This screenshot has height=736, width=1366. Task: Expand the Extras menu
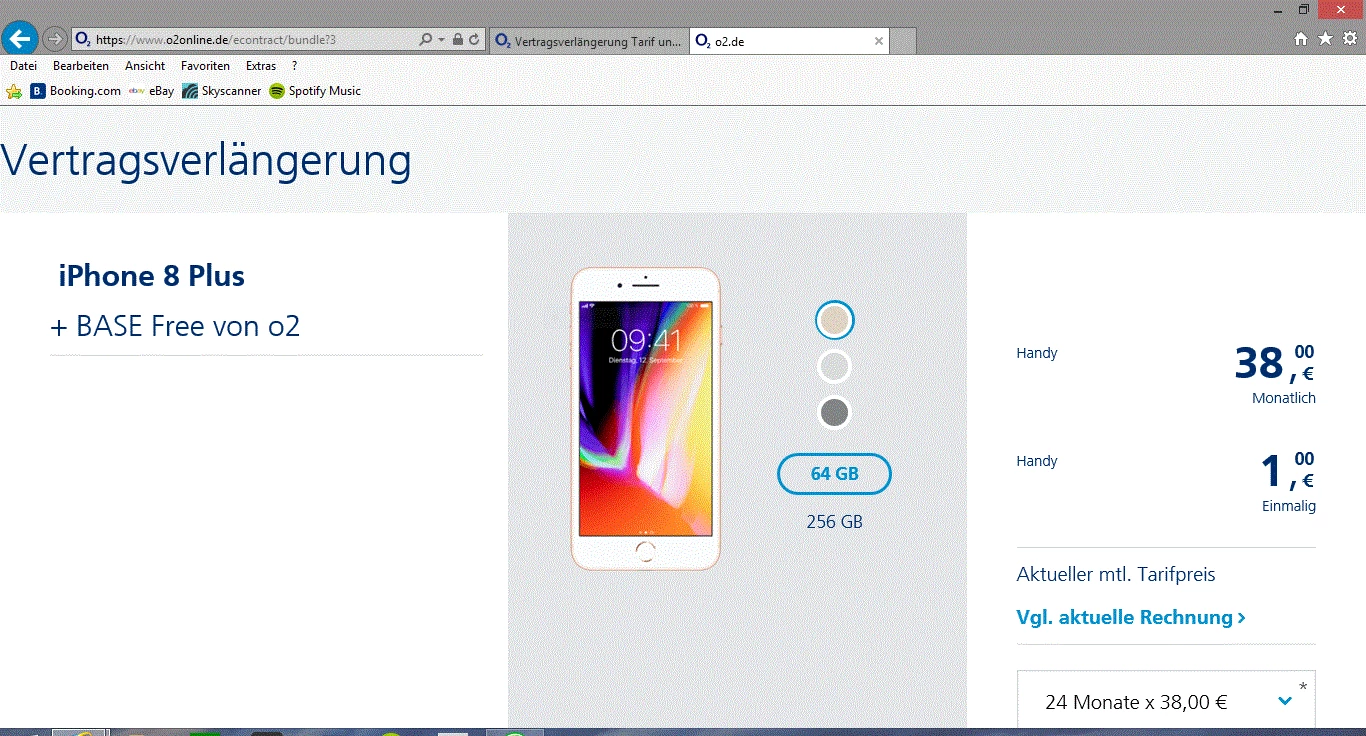(260, 65)
